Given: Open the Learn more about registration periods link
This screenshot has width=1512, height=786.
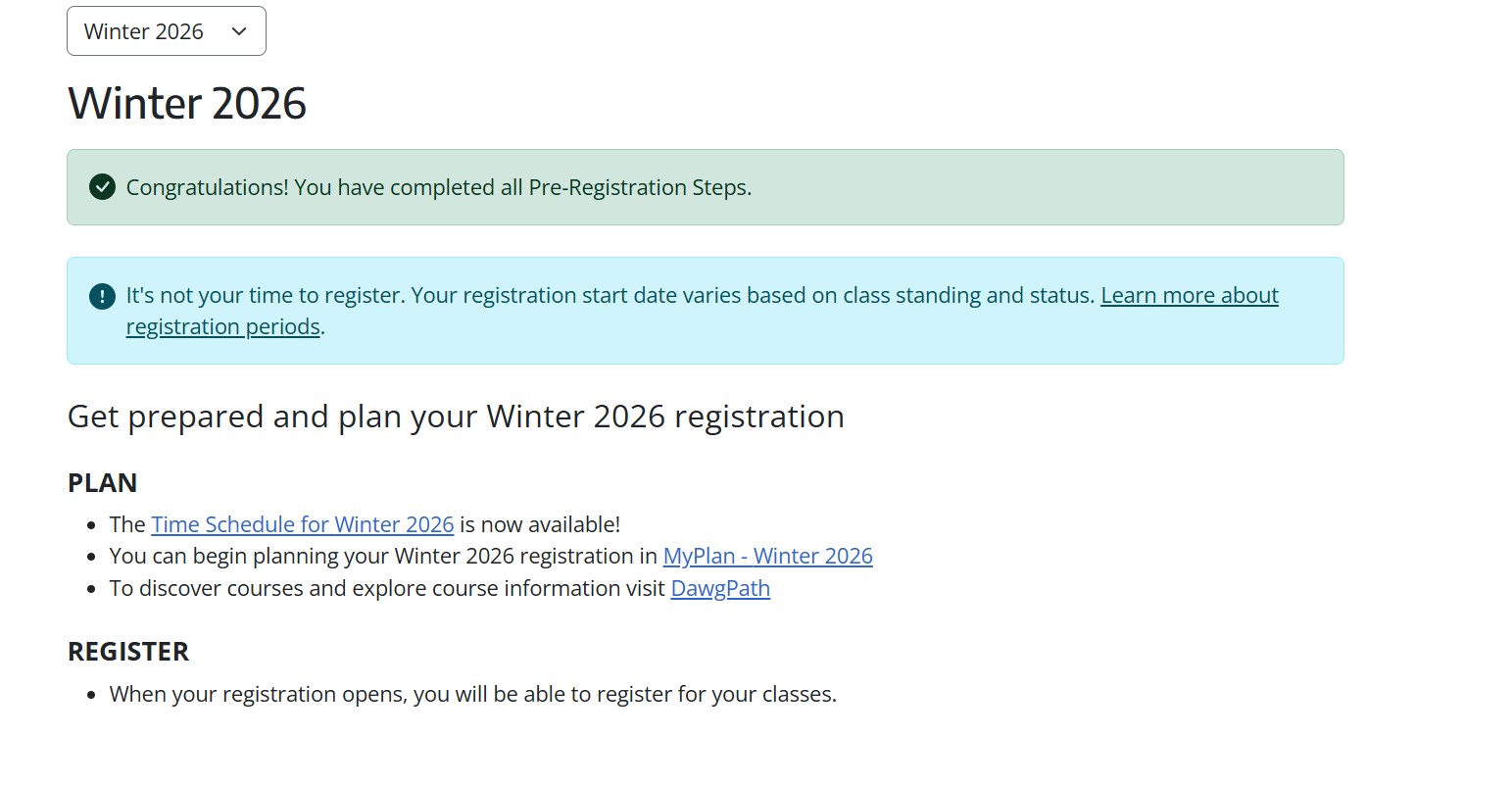Looking at the screenshot, I should click(1189, 295).
